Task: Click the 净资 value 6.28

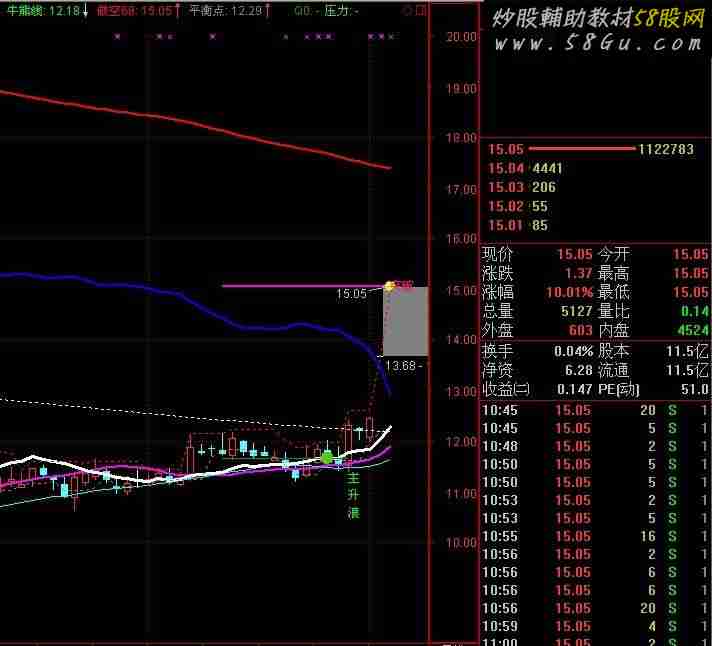Action: 579,370
